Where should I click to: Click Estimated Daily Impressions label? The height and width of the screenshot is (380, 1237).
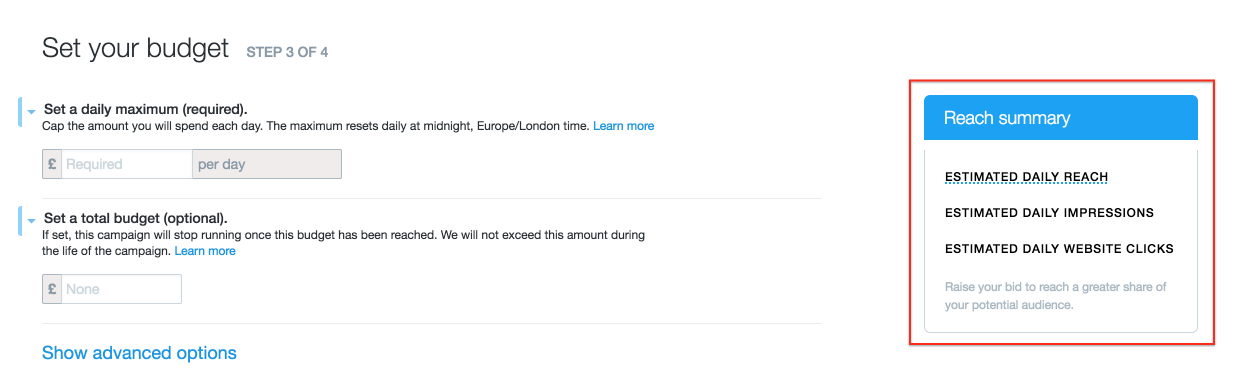(1049, 213)
